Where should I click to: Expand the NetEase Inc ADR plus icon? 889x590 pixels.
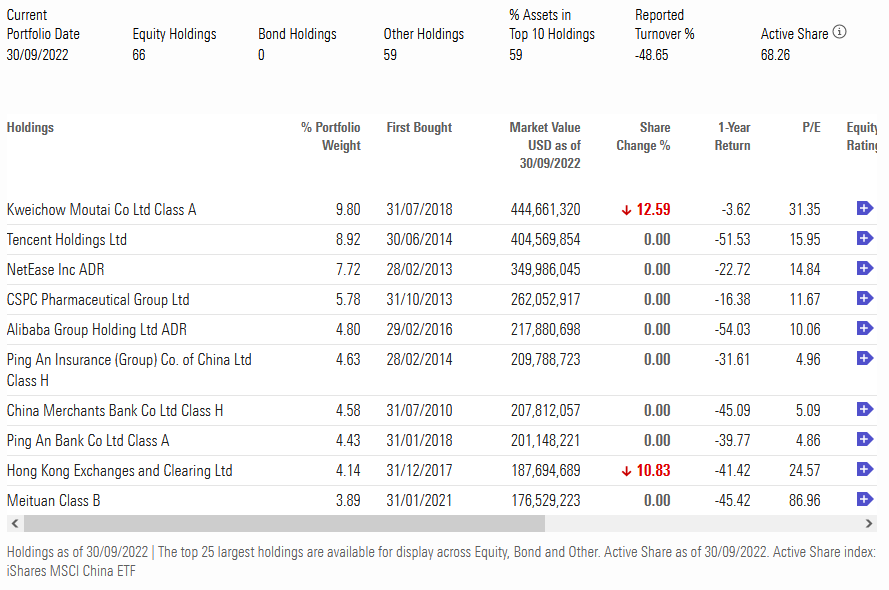tap(865, 268)
